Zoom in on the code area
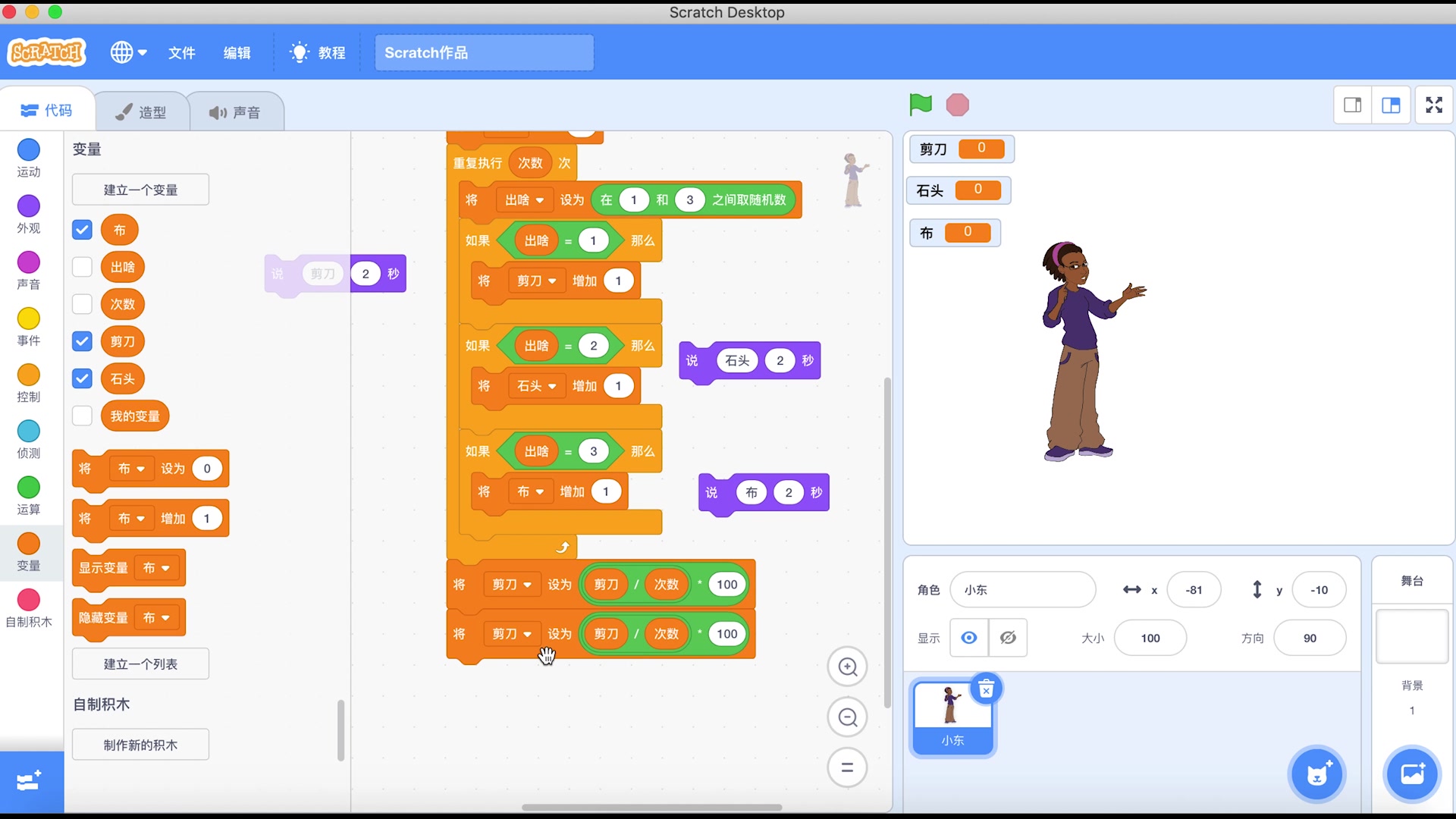 (x=847, y=667)
